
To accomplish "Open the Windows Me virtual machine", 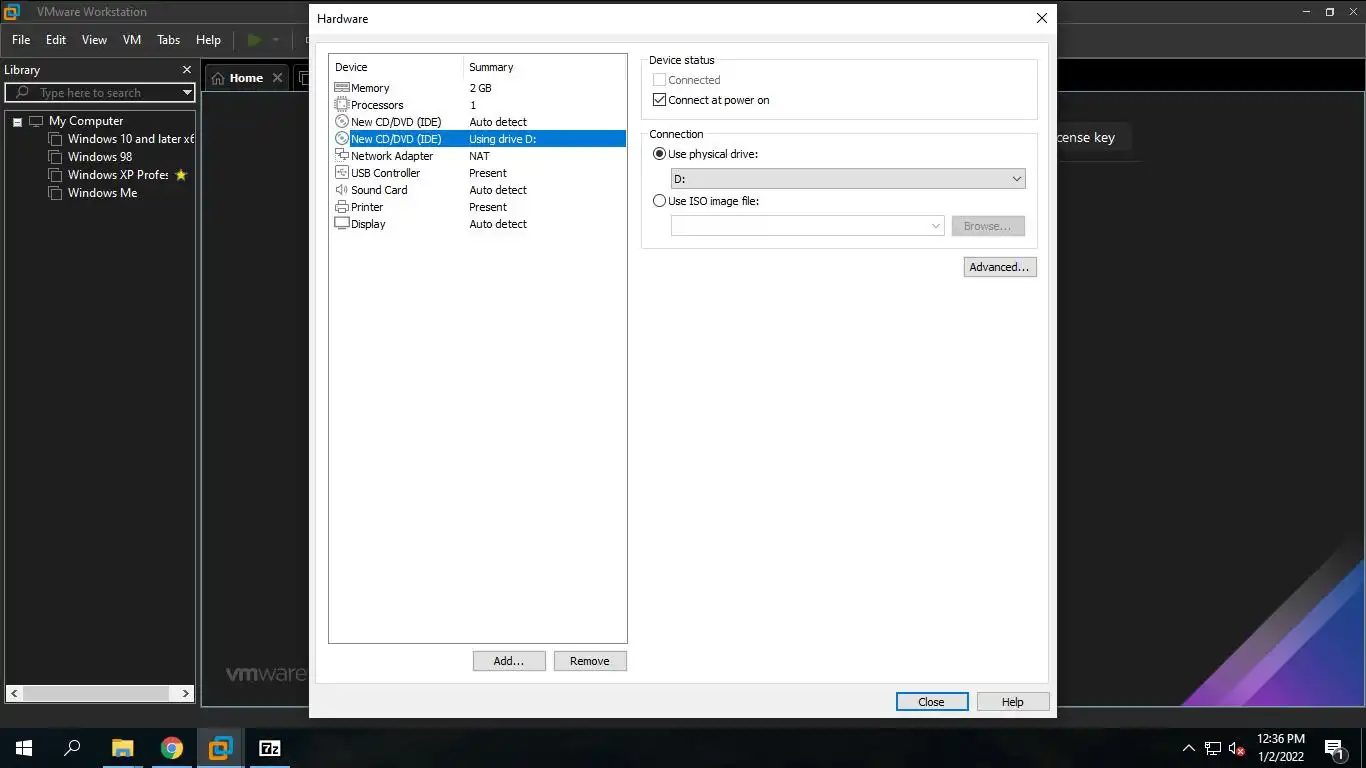I will (93, 193).
